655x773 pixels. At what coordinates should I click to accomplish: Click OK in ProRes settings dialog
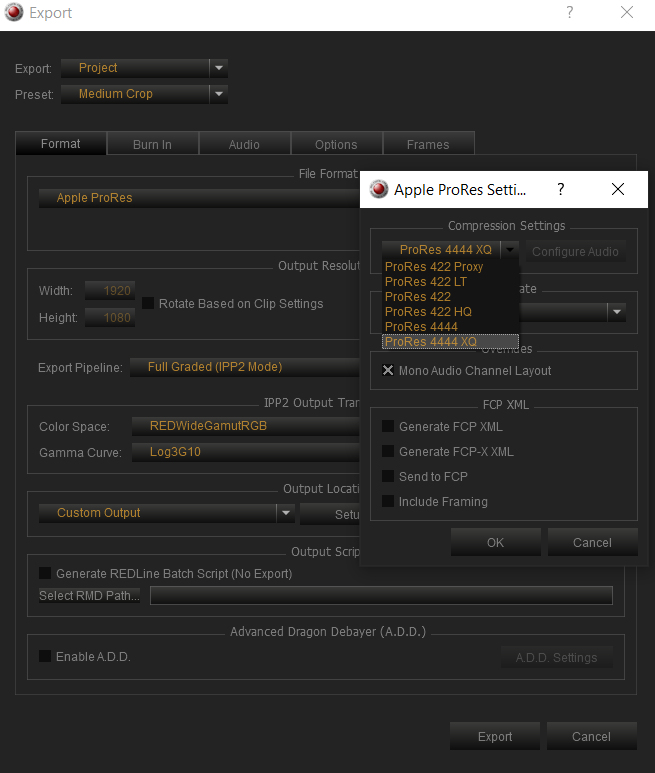tap(495, 542)
